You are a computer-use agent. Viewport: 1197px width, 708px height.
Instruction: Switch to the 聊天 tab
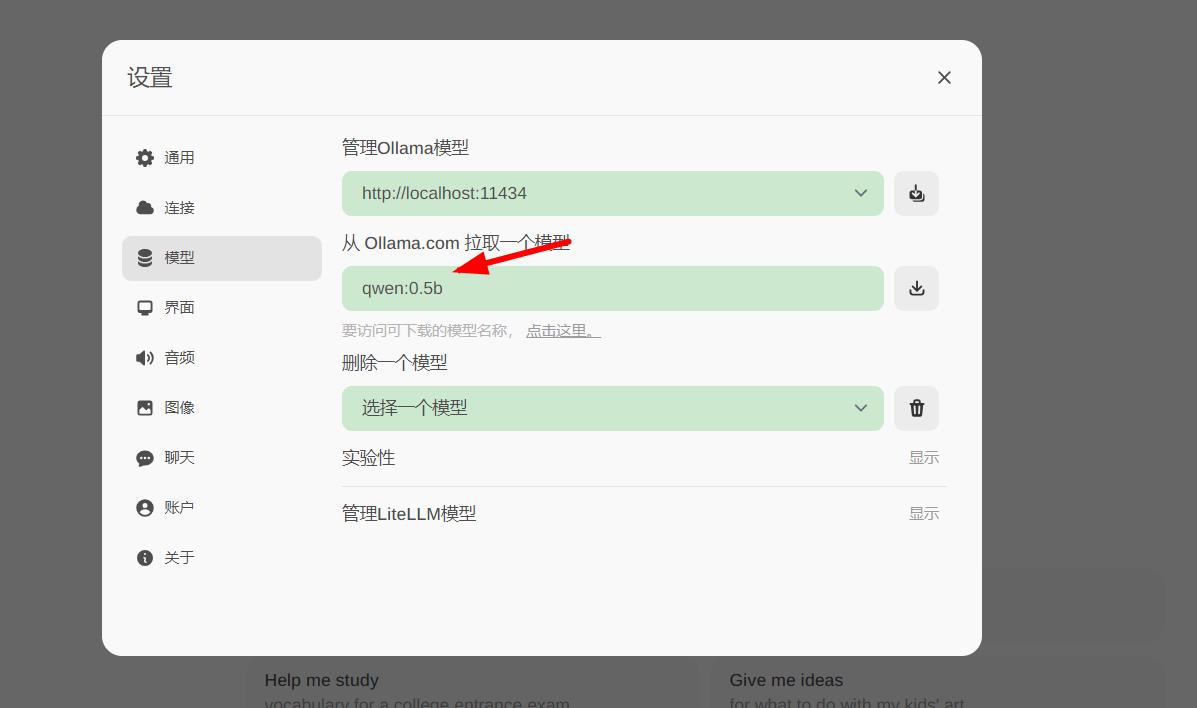221,457
